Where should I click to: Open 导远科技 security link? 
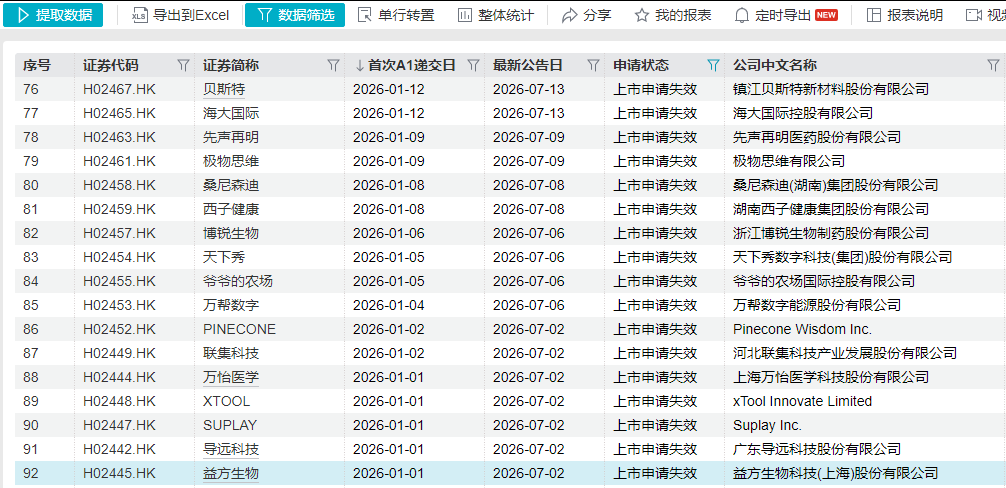pos(231,449)
